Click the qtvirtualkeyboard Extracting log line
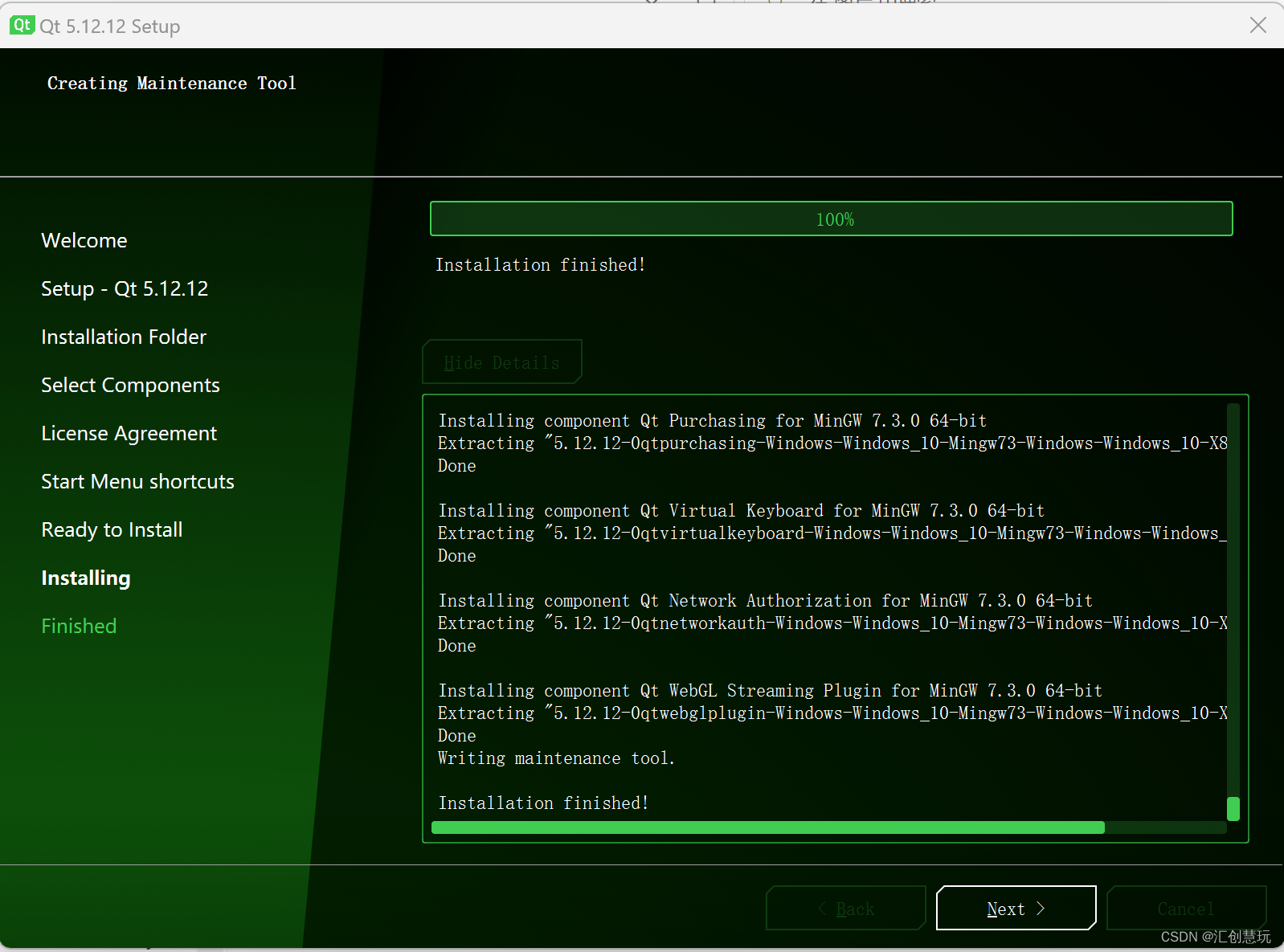 (x=832, y=533)
